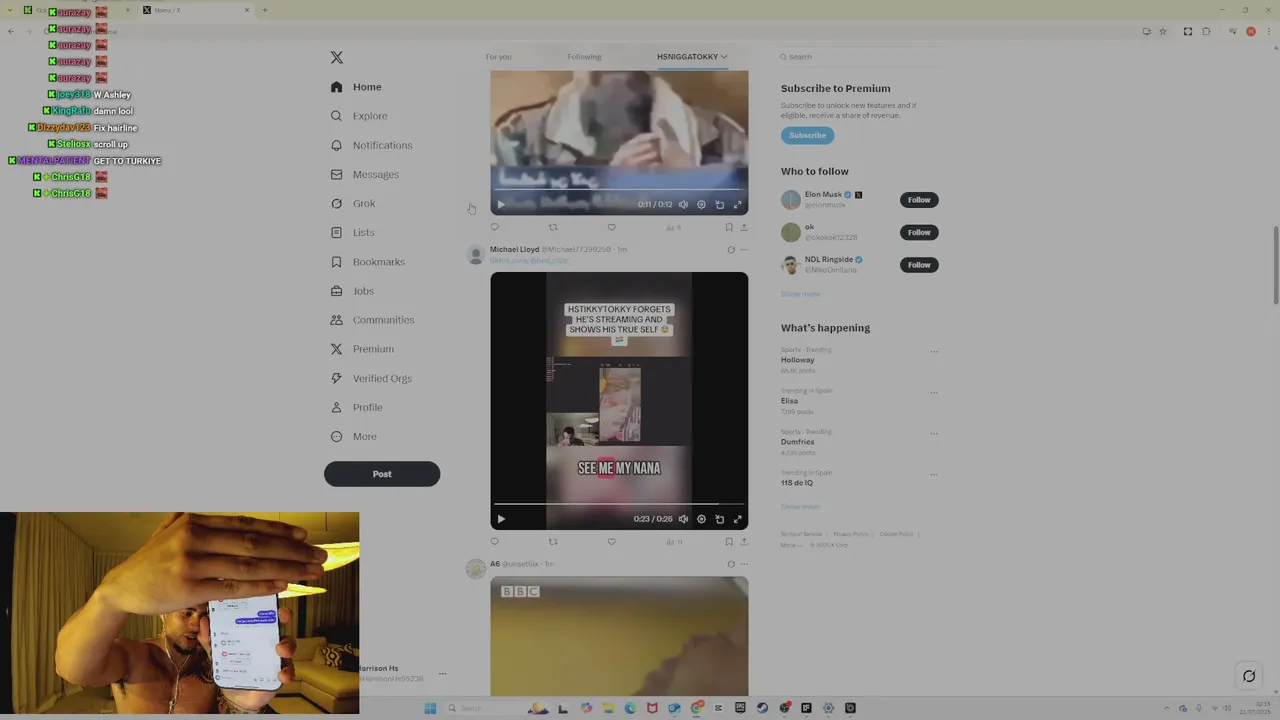Toggle picture-in-picture on top video
Image resolution: width=1280 pixels, height=720 pixels.
click(719, 204)
